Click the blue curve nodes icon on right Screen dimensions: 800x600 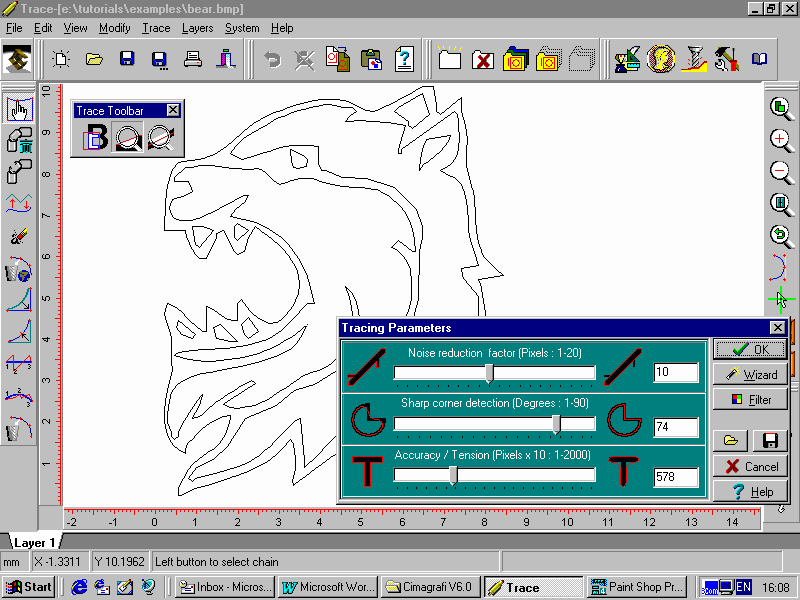pos(779,267)
